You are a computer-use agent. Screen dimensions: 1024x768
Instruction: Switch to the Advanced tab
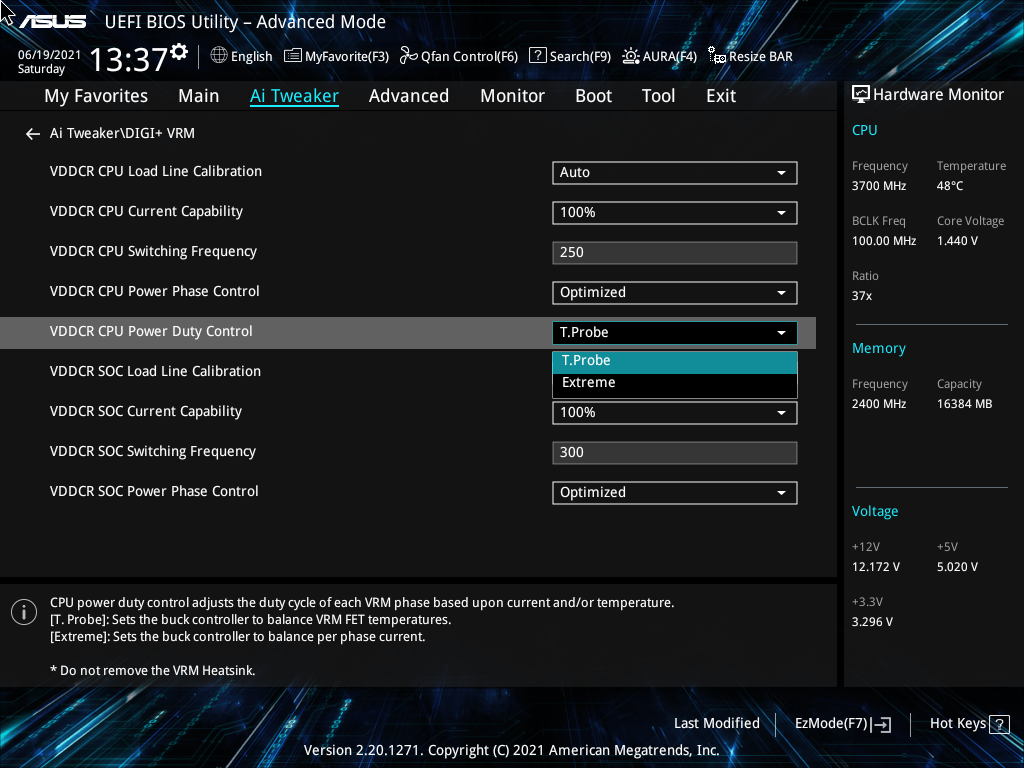[x=409, y=95]
